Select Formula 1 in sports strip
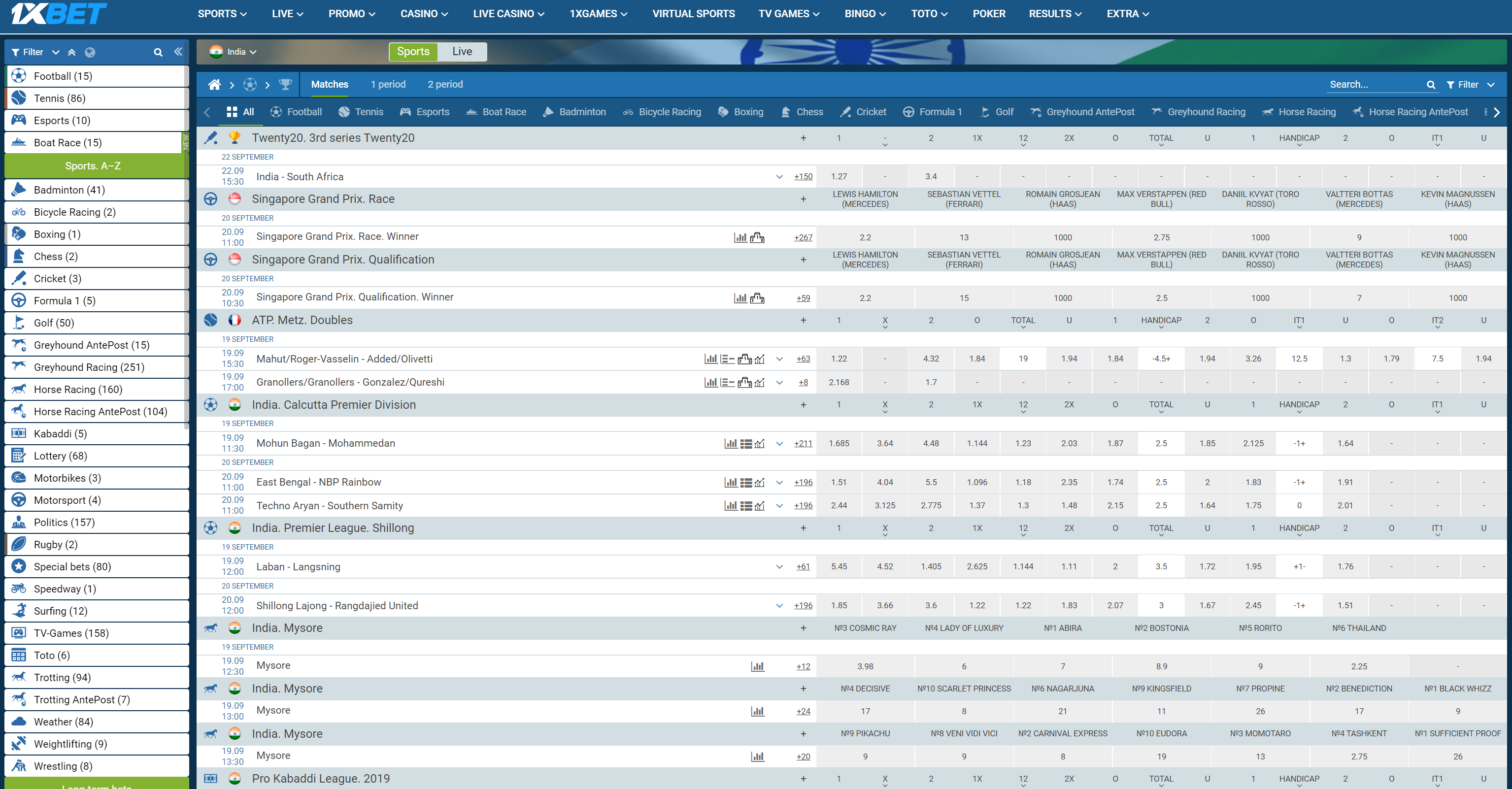The image size is (1512, 789). point(932,112)
